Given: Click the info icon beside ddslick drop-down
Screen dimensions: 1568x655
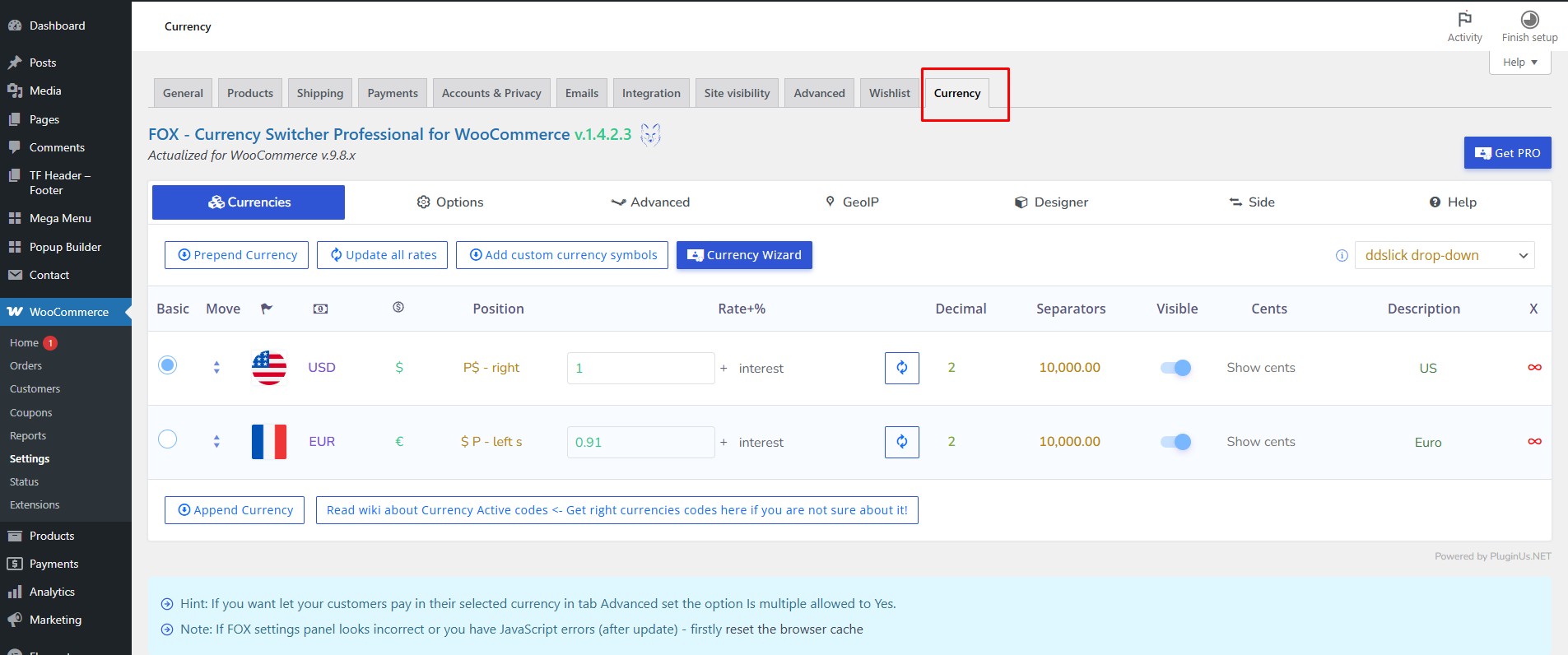Looking at the screenshot, I should click(x=1342, y=256).
